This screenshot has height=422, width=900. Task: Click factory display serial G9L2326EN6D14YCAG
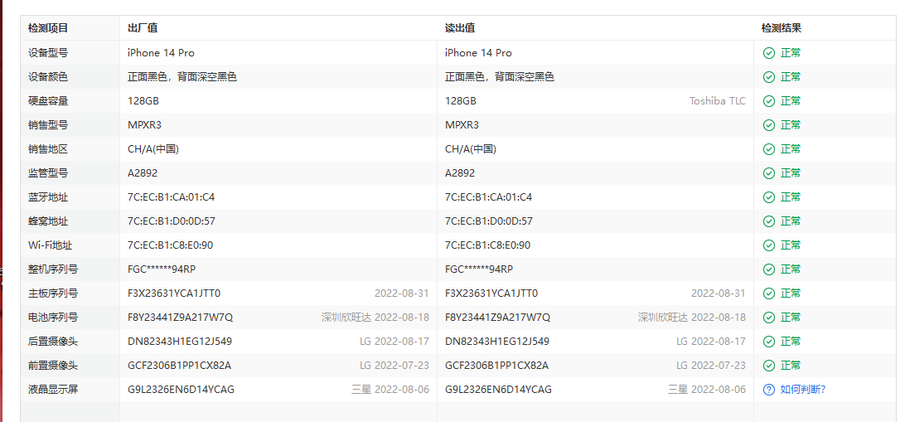pos(181,390)
